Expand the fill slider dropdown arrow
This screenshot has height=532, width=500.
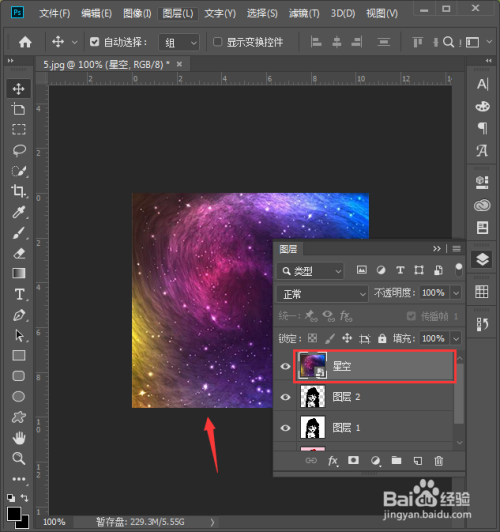click(456, 338)
